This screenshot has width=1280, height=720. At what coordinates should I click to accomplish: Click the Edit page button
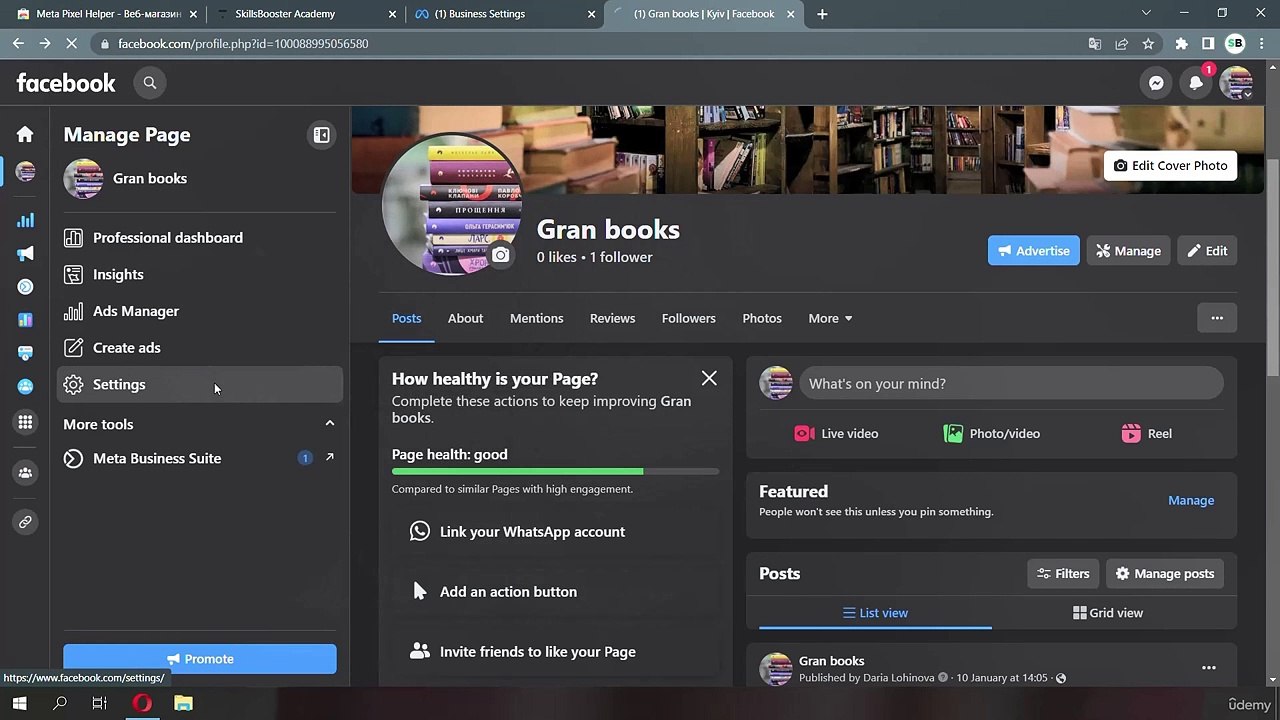click(x=1207, y=251)
